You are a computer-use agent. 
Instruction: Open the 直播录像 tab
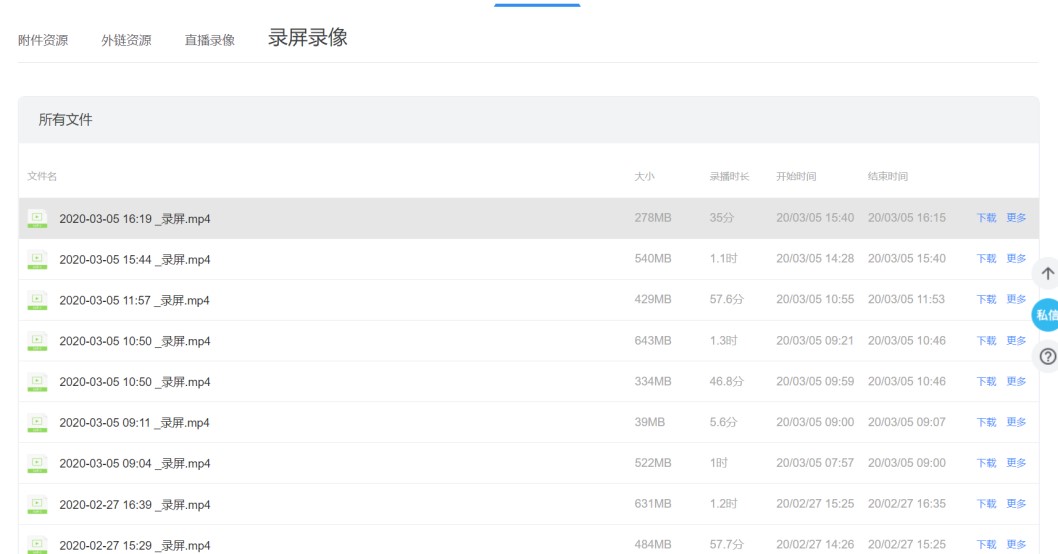(209, 41)
